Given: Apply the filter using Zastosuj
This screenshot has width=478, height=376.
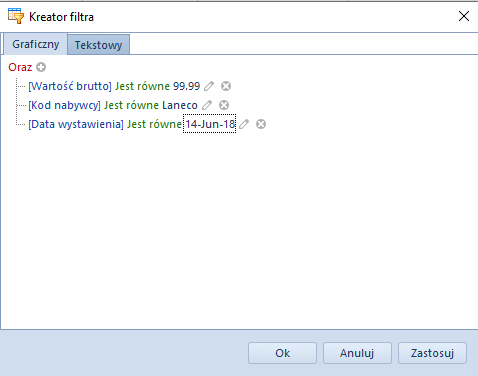Looking at the screenshot, I should coord(432,353).
